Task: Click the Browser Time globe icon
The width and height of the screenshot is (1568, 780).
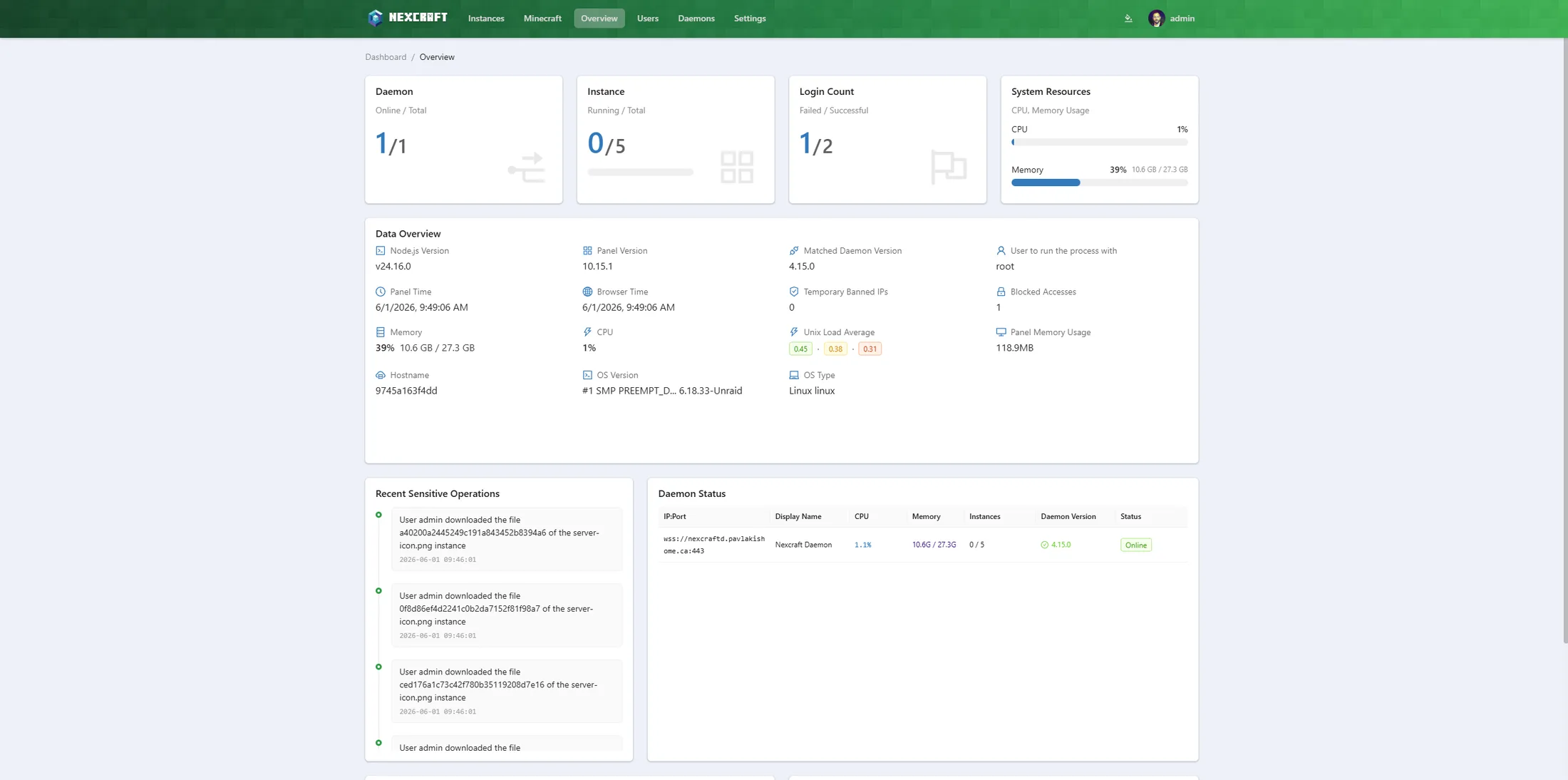Action: click(587, 292)
